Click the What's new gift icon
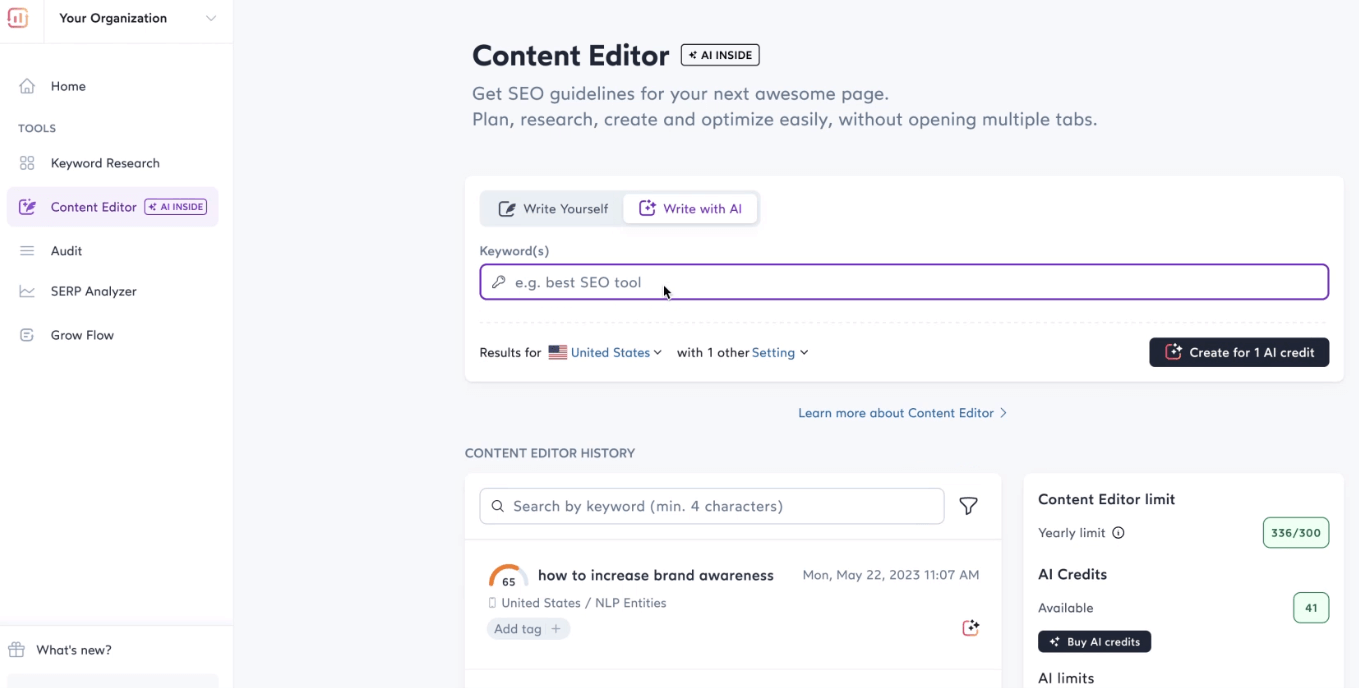This screenshot has width=1359, height=688. click(16, 650)
